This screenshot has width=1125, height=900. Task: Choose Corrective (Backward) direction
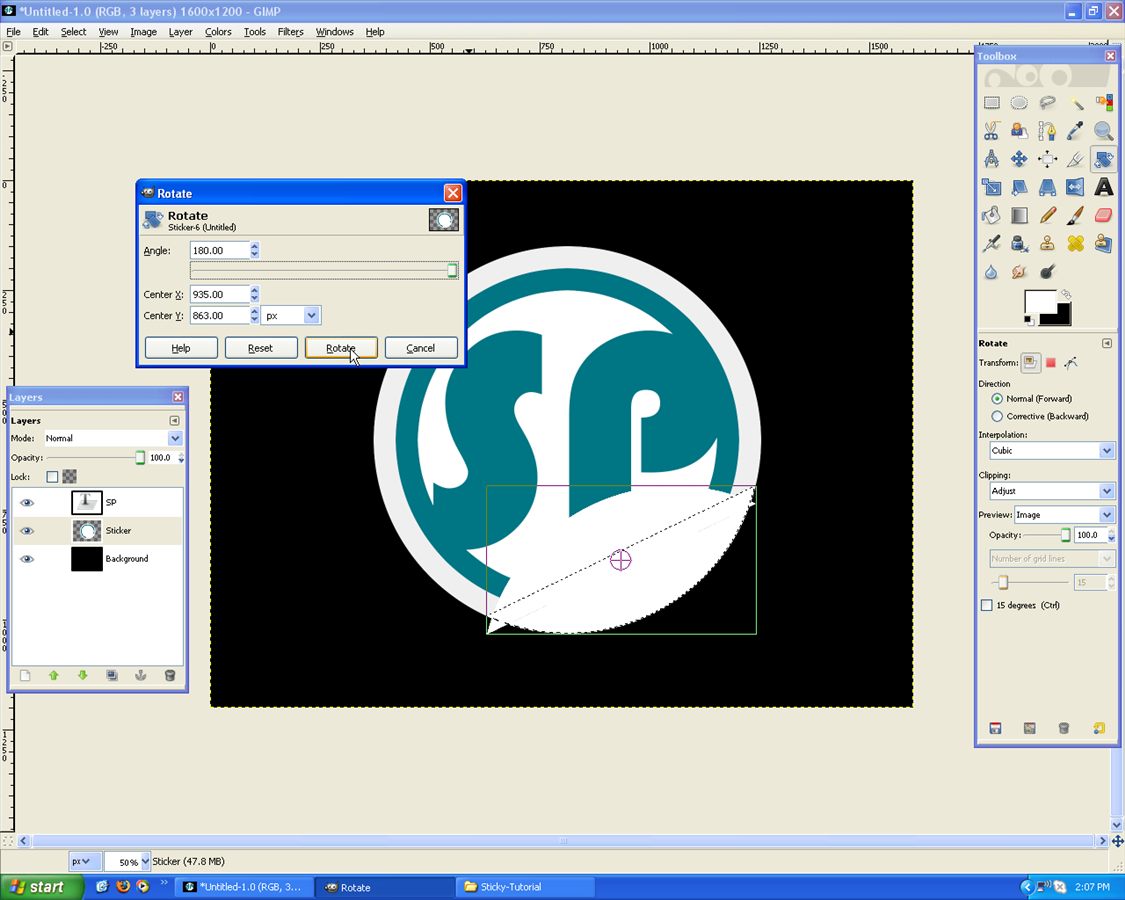(997, 416)
